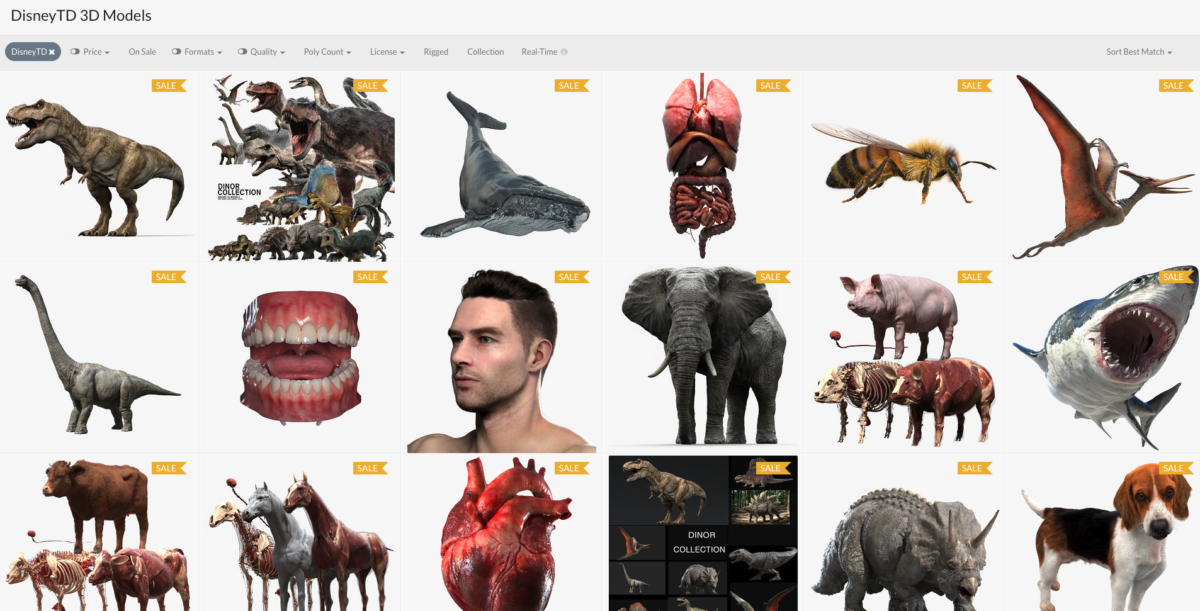This screenshot has height=611, width=1200.
Task: Remove the DisneyTD filter with its x icon
Action: click(x=52, y=52)
